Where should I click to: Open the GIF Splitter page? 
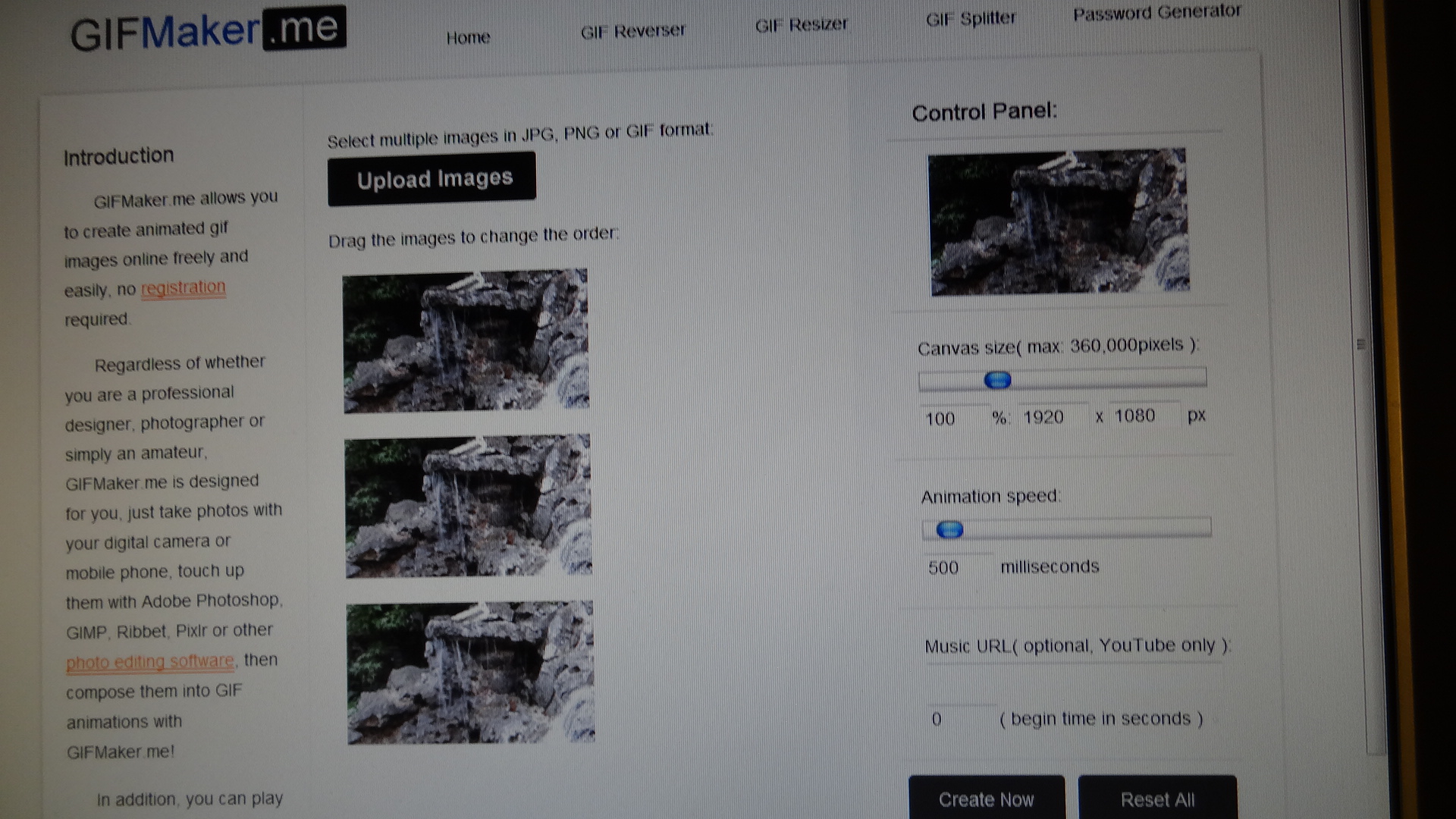pos(970,19)
